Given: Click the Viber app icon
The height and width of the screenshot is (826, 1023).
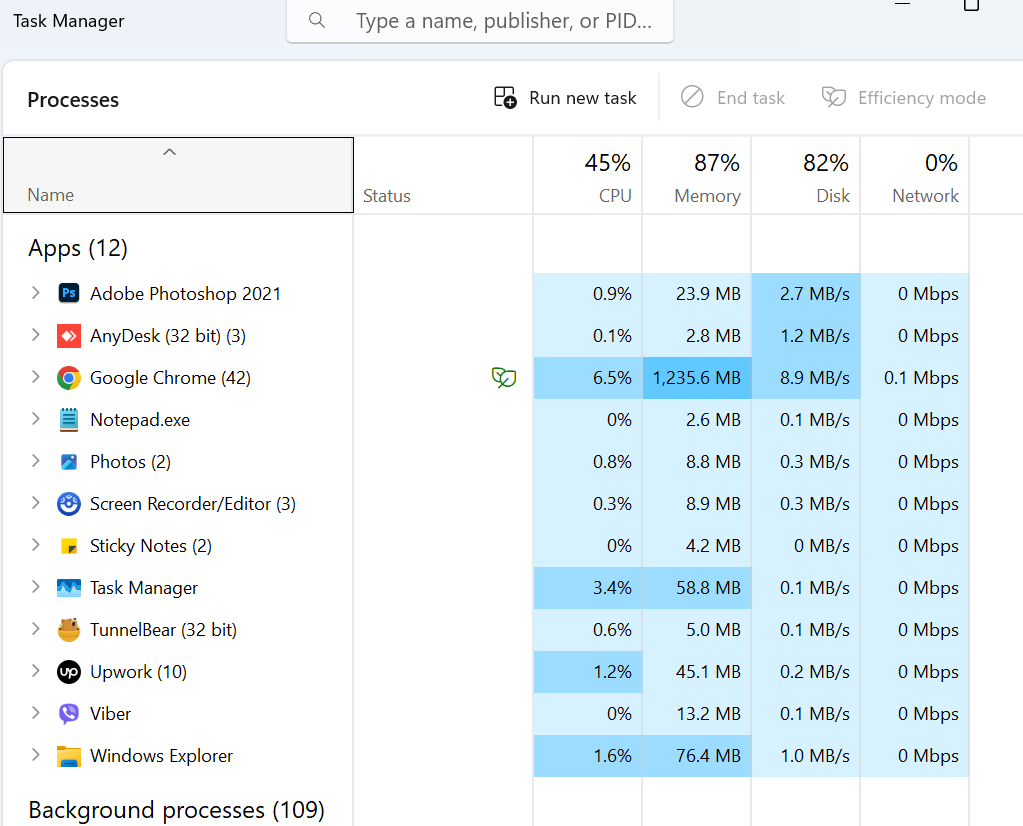Looking at the screenshot, I should point(69,714).
